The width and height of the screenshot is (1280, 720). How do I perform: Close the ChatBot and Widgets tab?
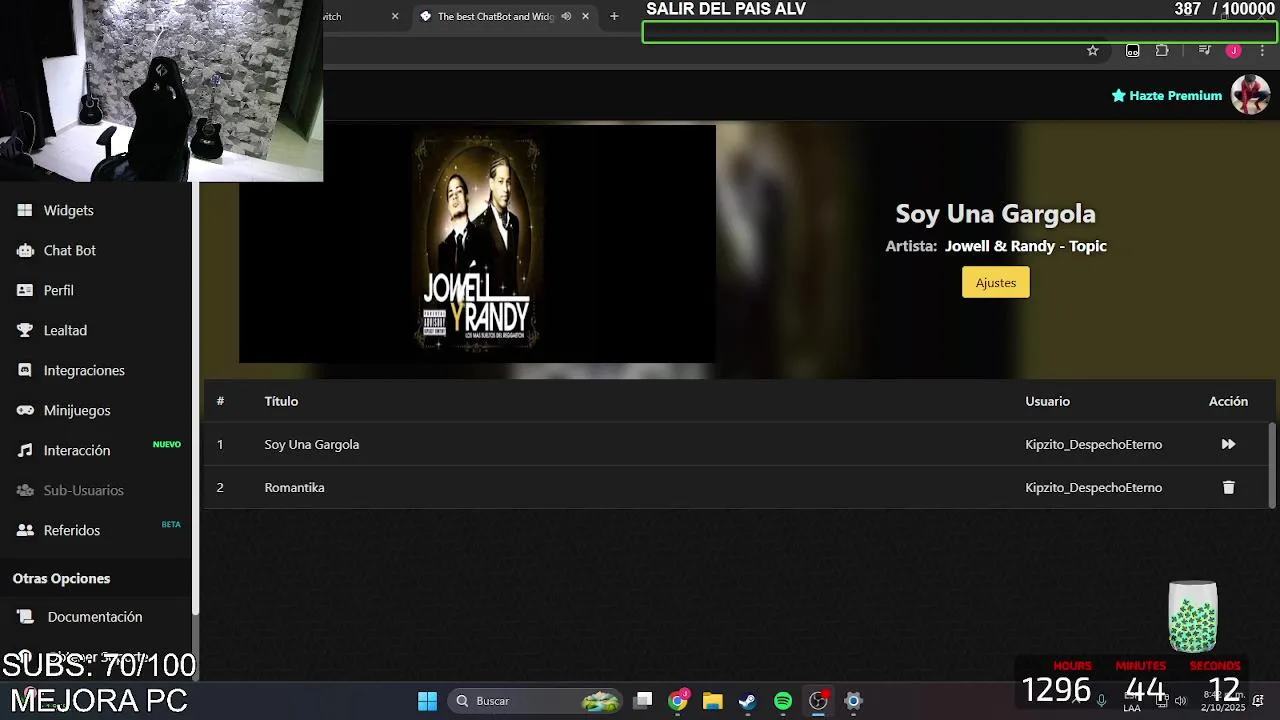coord(584,16)
